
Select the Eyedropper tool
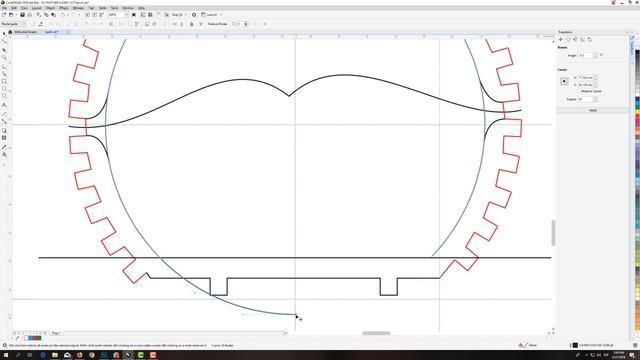(4, 147)
